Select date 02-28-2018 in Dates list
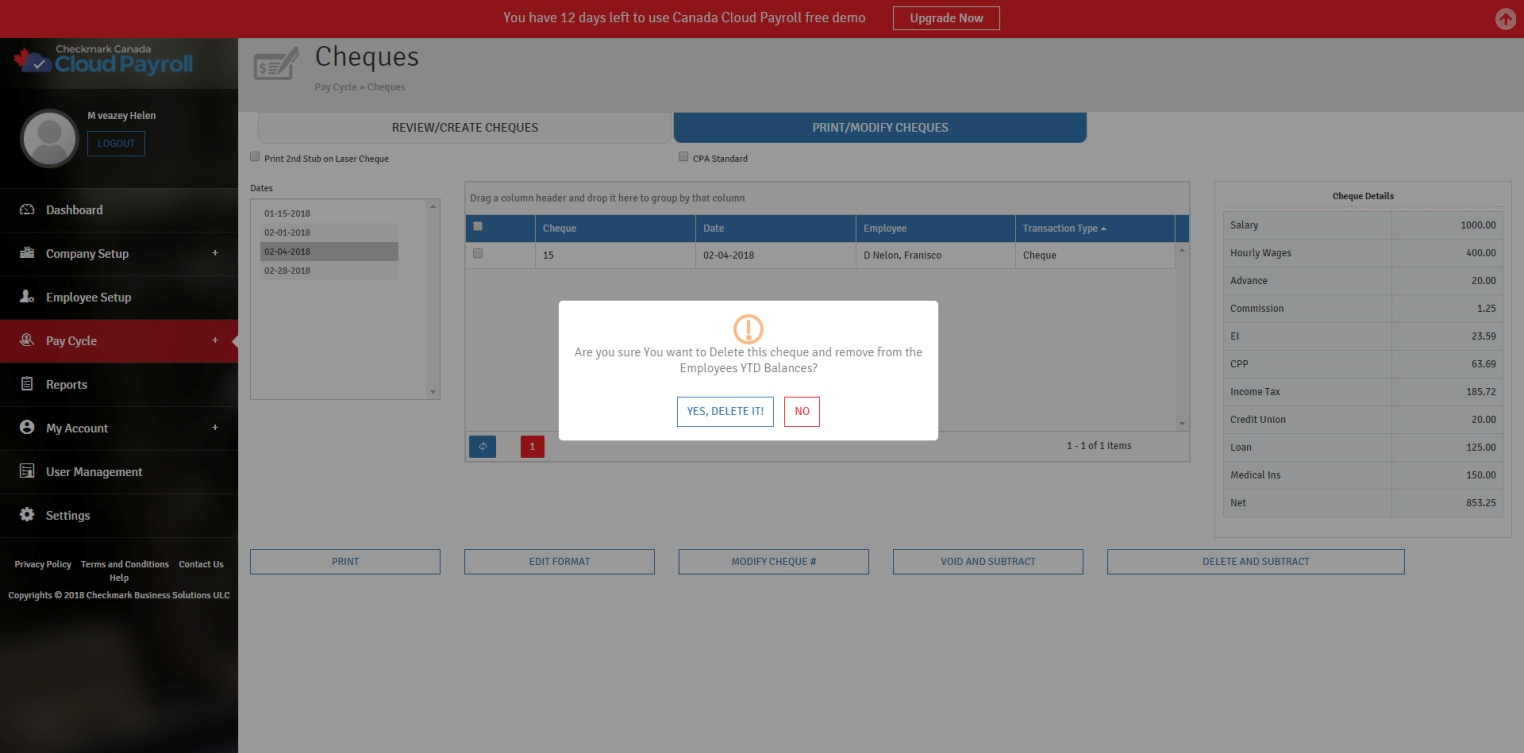Viewport: 1524px width, 753px height. pos(287,271)
